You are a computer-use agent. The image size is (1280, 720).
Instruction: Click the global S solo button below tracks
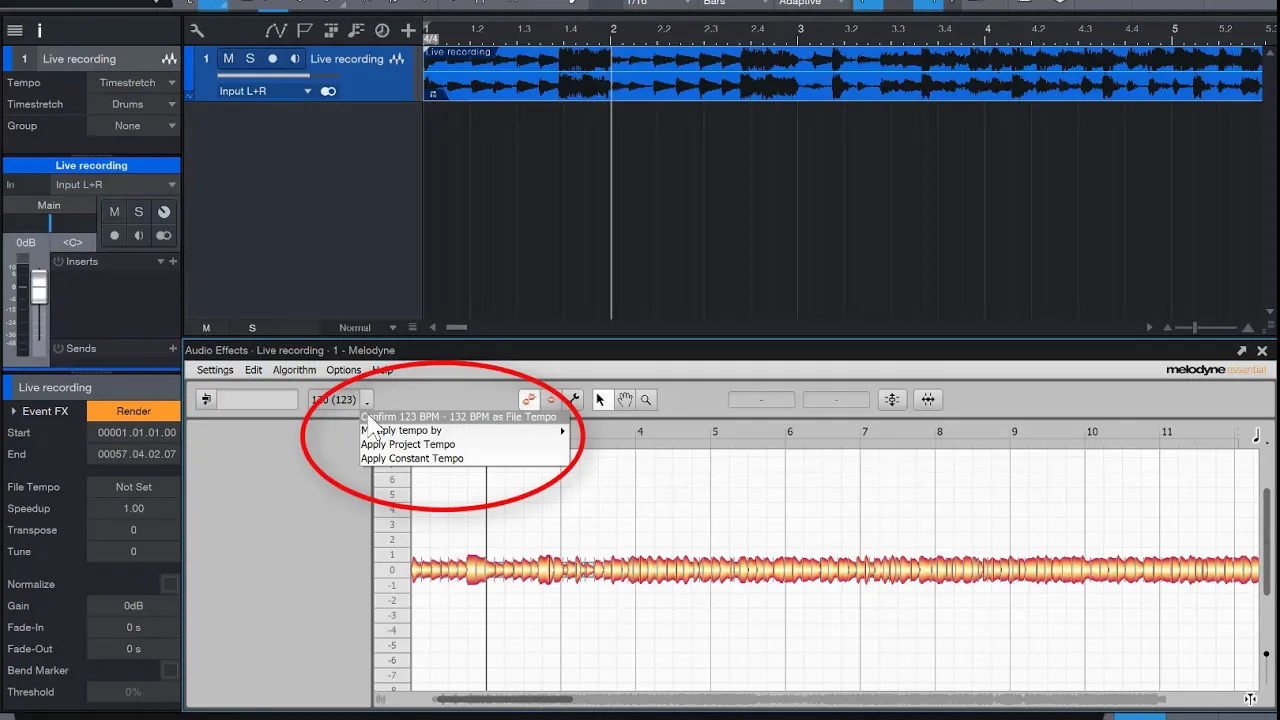[x=252, y=328]
